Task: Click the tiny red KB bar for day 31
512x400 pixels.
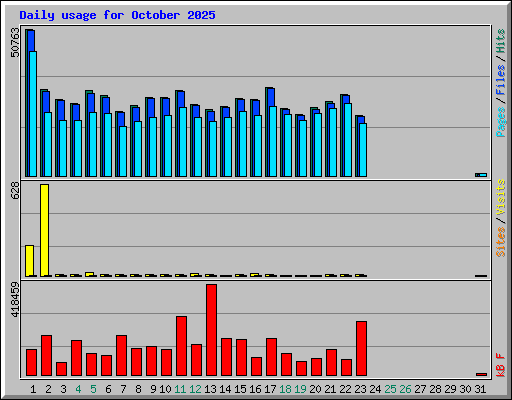Action: point(481,374)
